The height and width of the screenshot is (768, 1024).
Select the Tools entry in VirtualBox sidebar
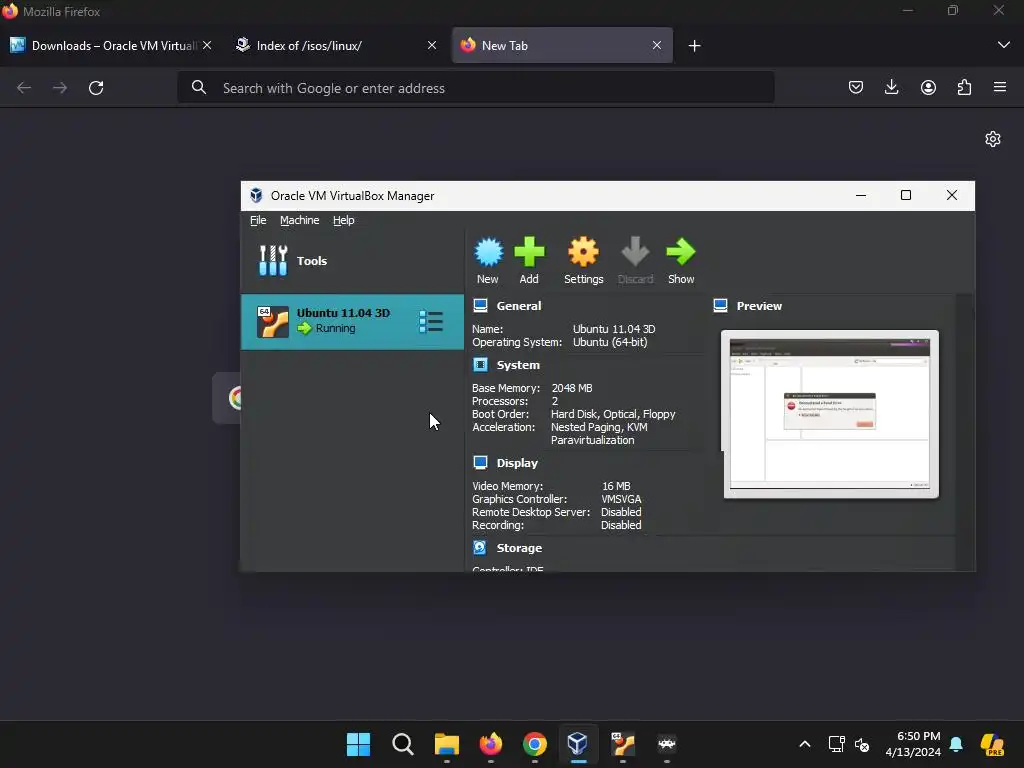tap(353, 261)
